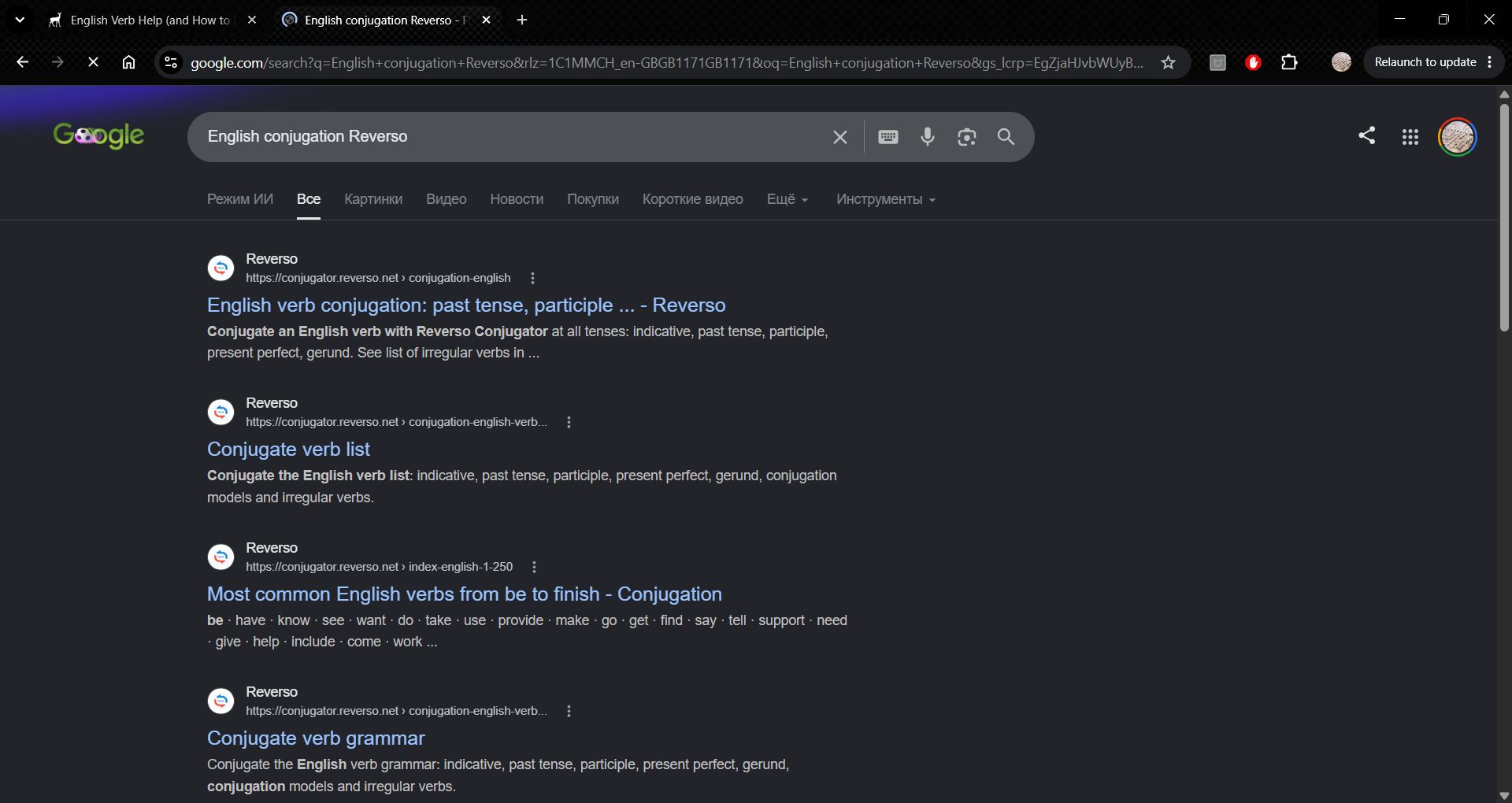1512x803 pixels.
Task: Expand the Инструменты tools dropdown
Action: (886, 199)
